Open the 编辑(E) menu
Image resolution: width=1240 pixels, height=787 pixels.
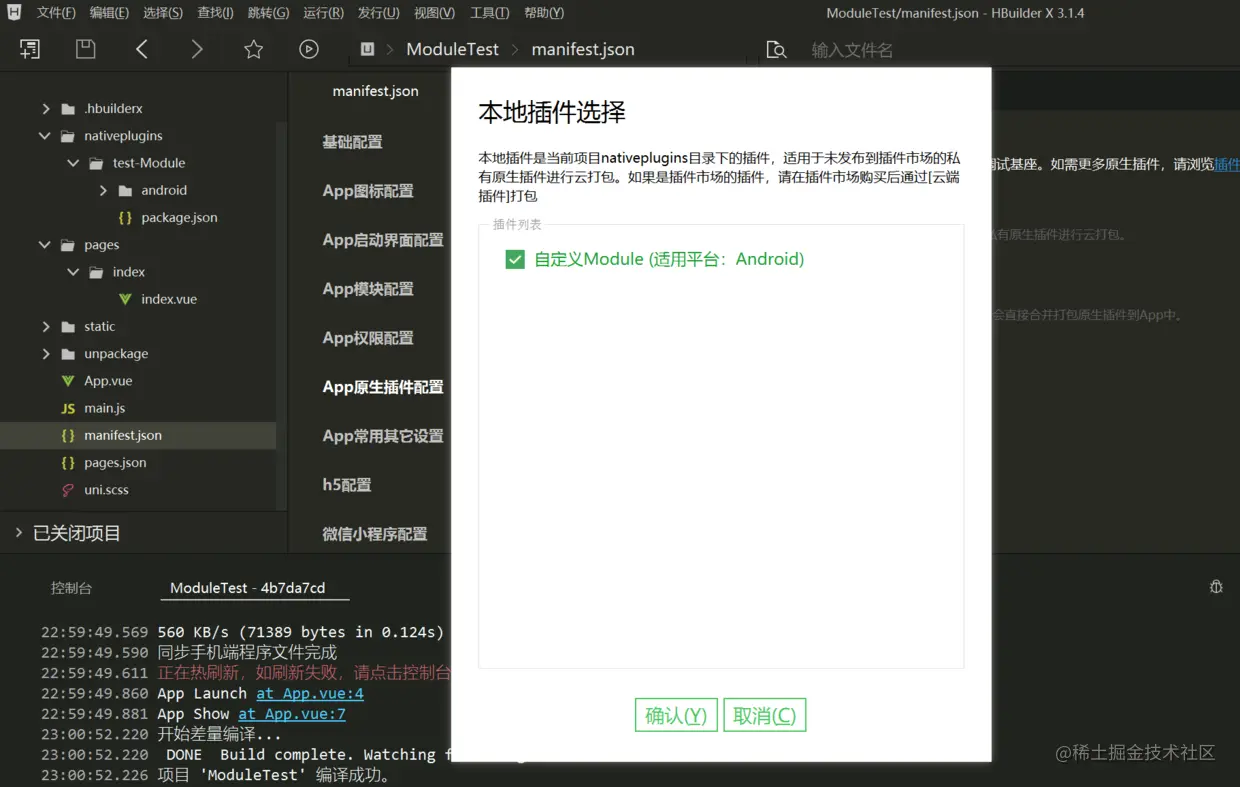coord(109,13)
